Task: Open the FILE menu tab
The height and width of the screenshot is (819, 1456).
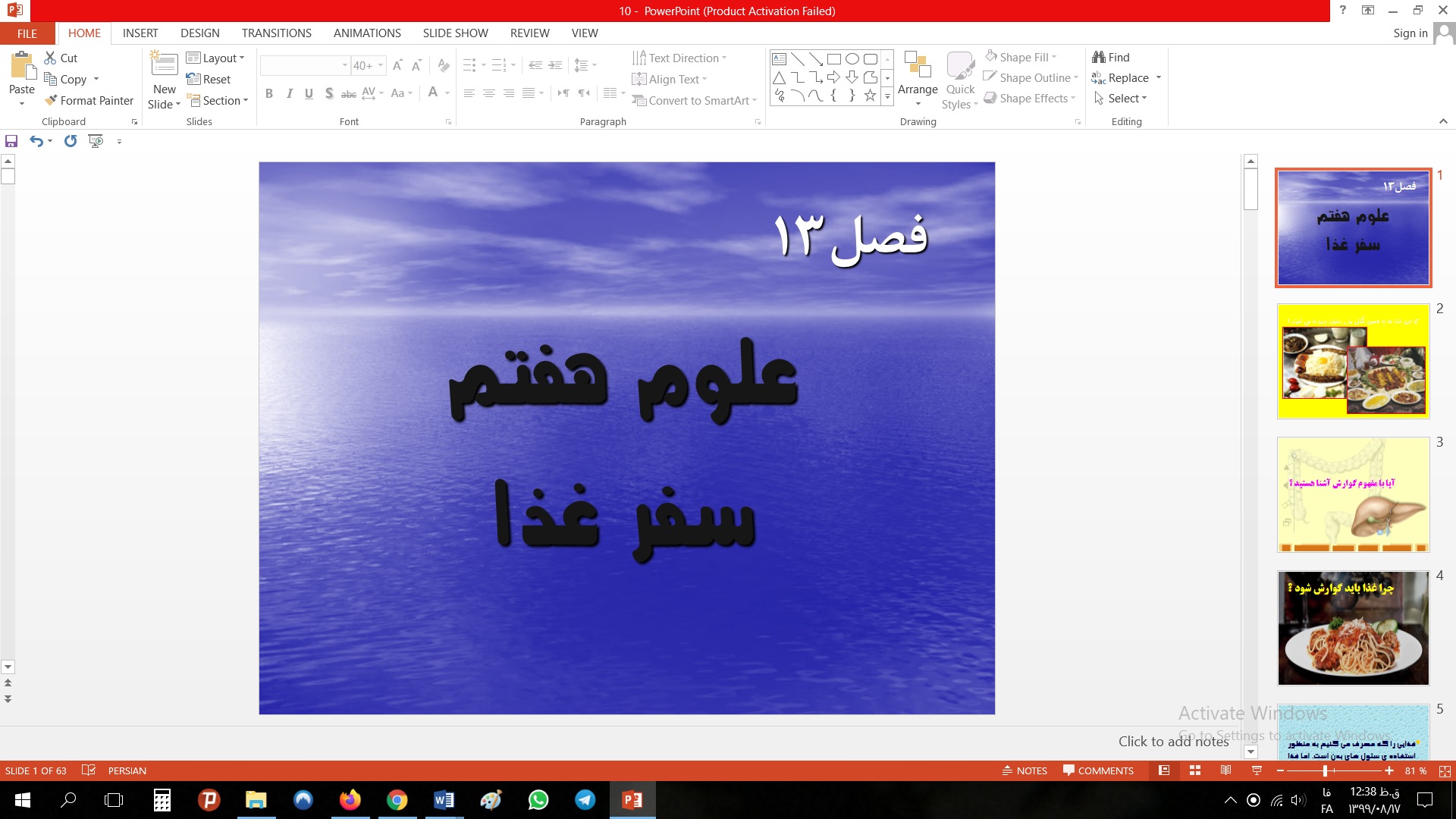Action: pos(27,33)
